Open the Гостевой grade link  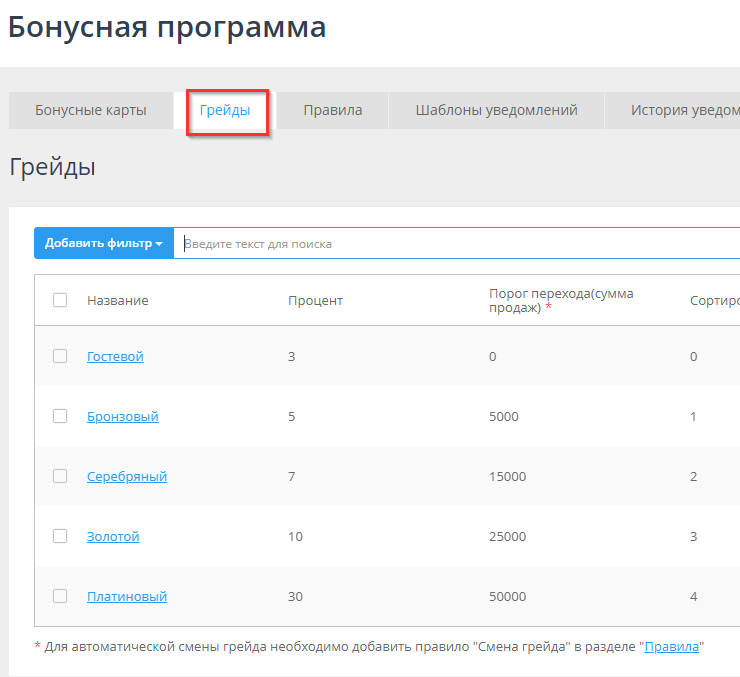tap(115, 357)
